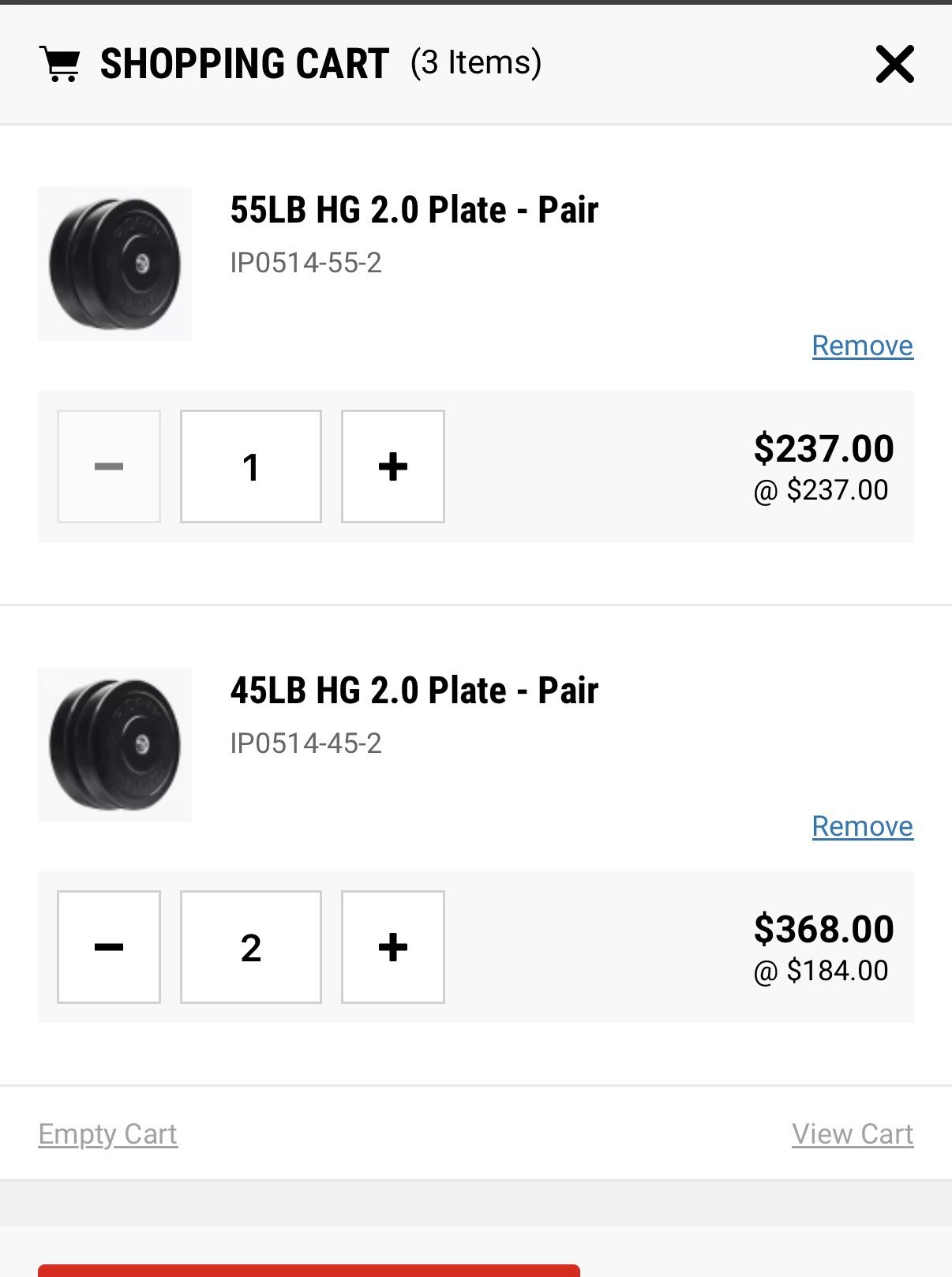
Task: Open the 45LB plate product thumbnail
Action: coord(115,744)
